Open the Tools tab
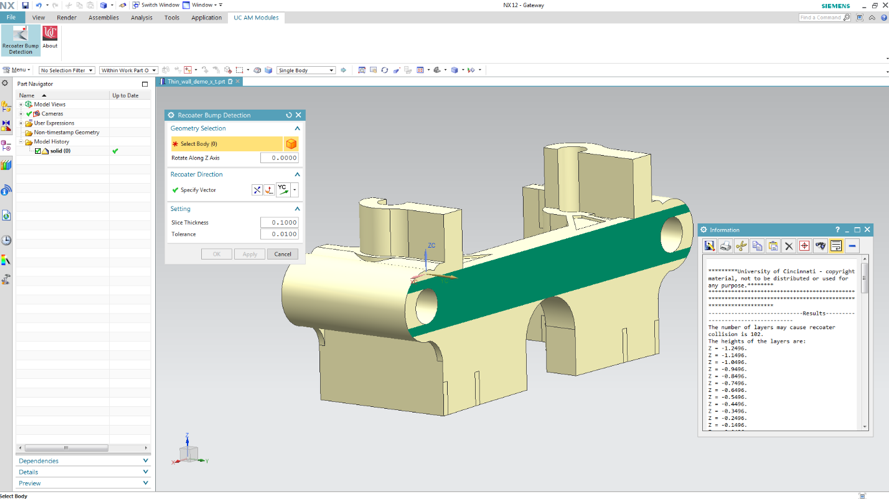This screenshot has width=889, height=499. 172,18
